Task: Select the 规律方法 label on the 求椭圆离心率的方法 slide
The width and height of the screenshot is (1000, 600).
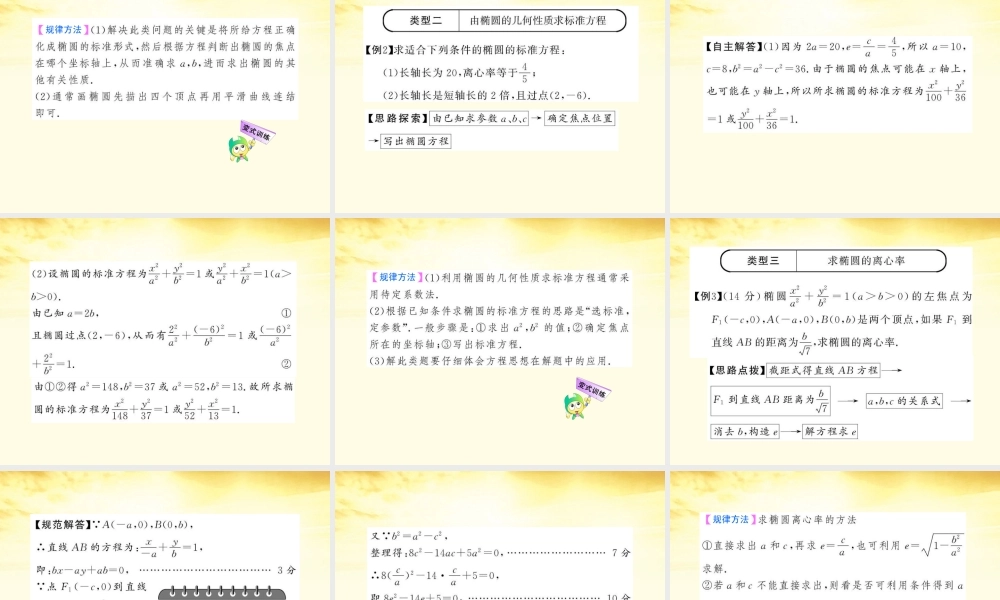Action: click(730, 520)
